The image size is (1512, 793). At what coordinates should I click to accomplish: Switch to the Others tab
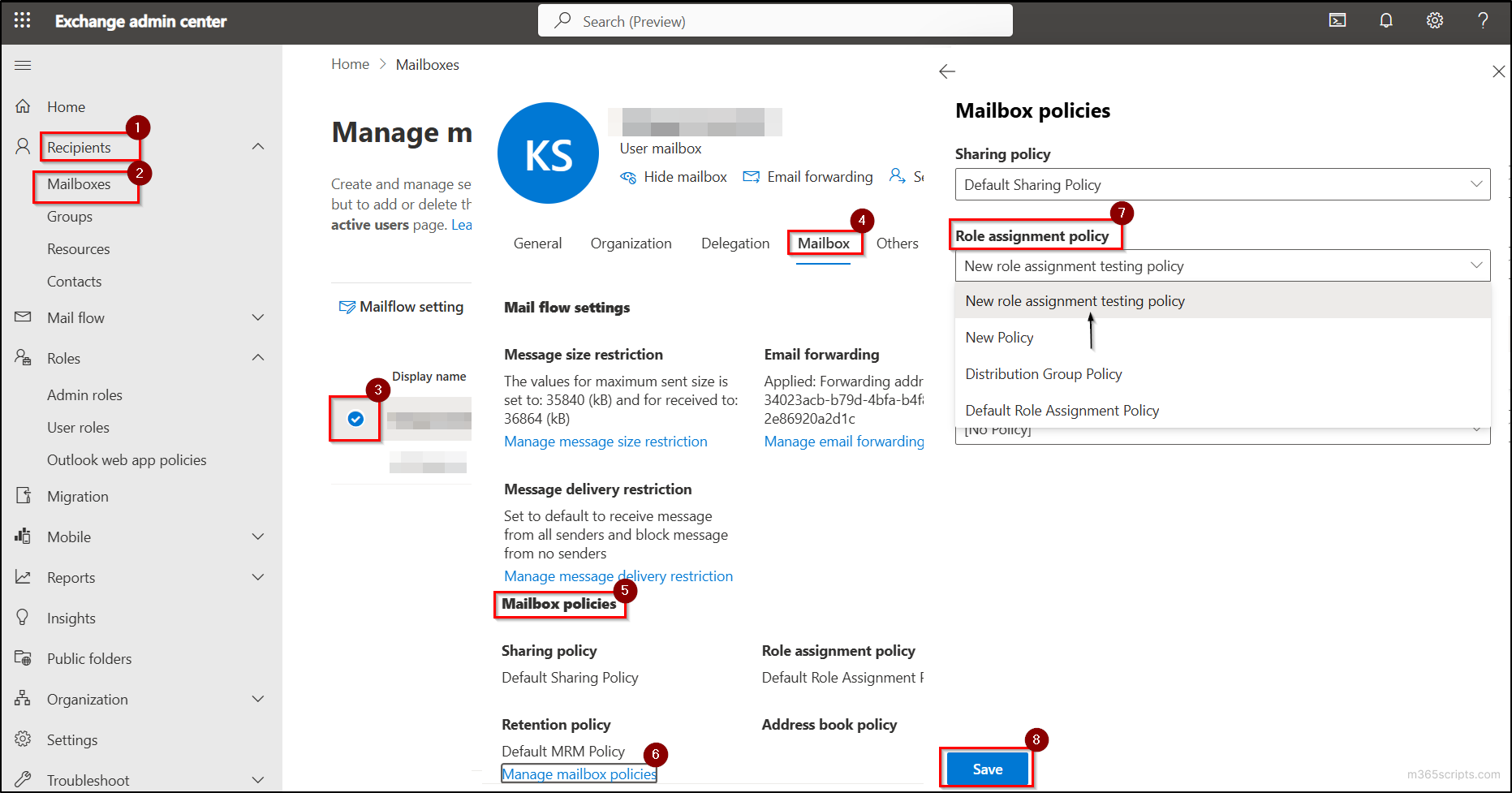[x=897, y=243]
